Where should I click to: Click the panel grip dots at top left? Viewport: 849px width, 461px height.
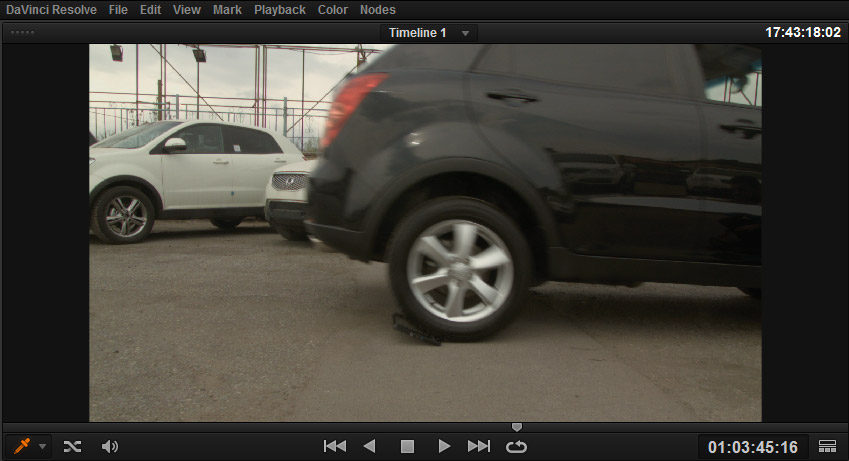(22, 33)
